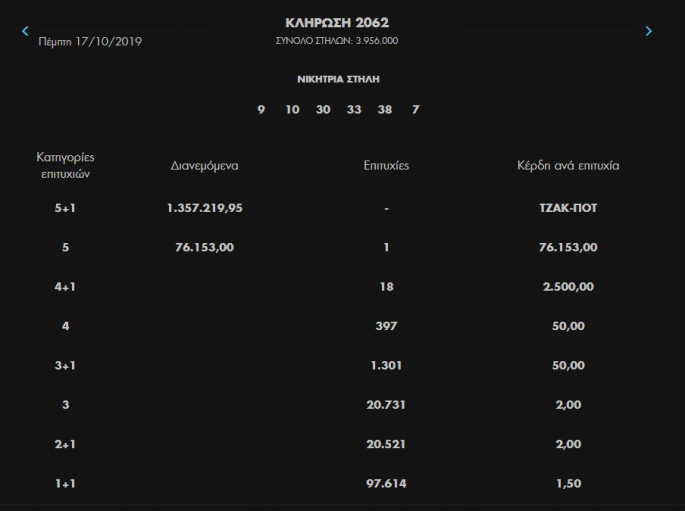
Task: Click the 1.357.219,95 distributed amount
Action: 204,208
